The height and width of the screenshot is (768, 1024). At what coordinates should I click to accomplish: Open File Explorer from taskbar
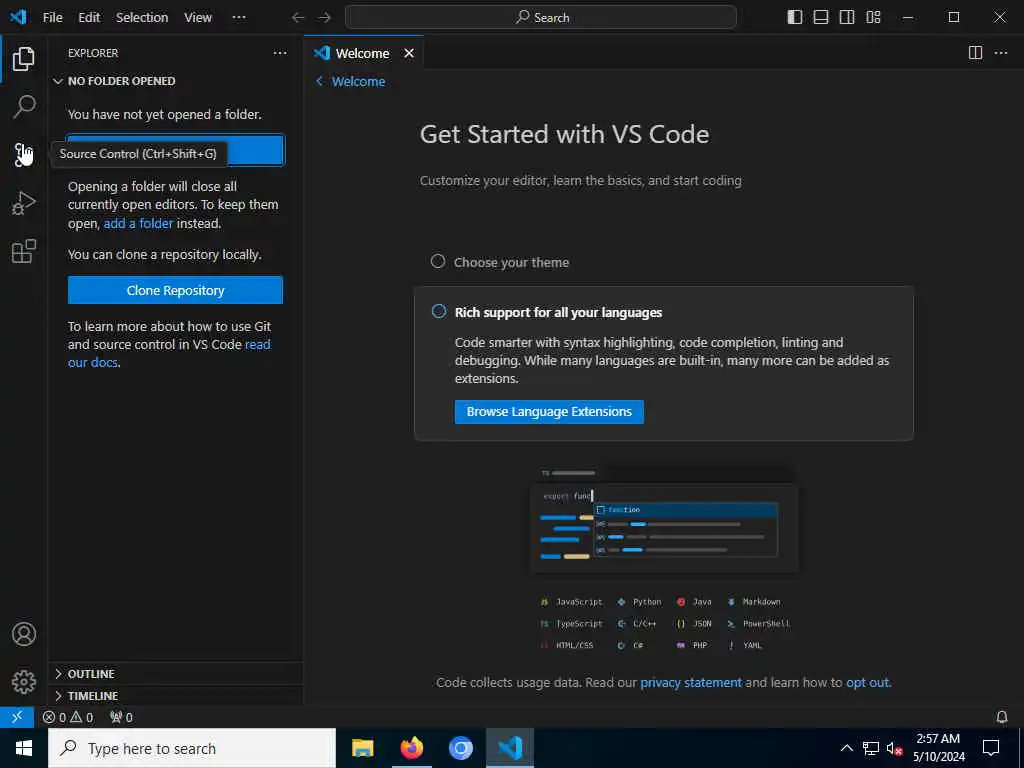pyautogui.click(x=362, y=748)
